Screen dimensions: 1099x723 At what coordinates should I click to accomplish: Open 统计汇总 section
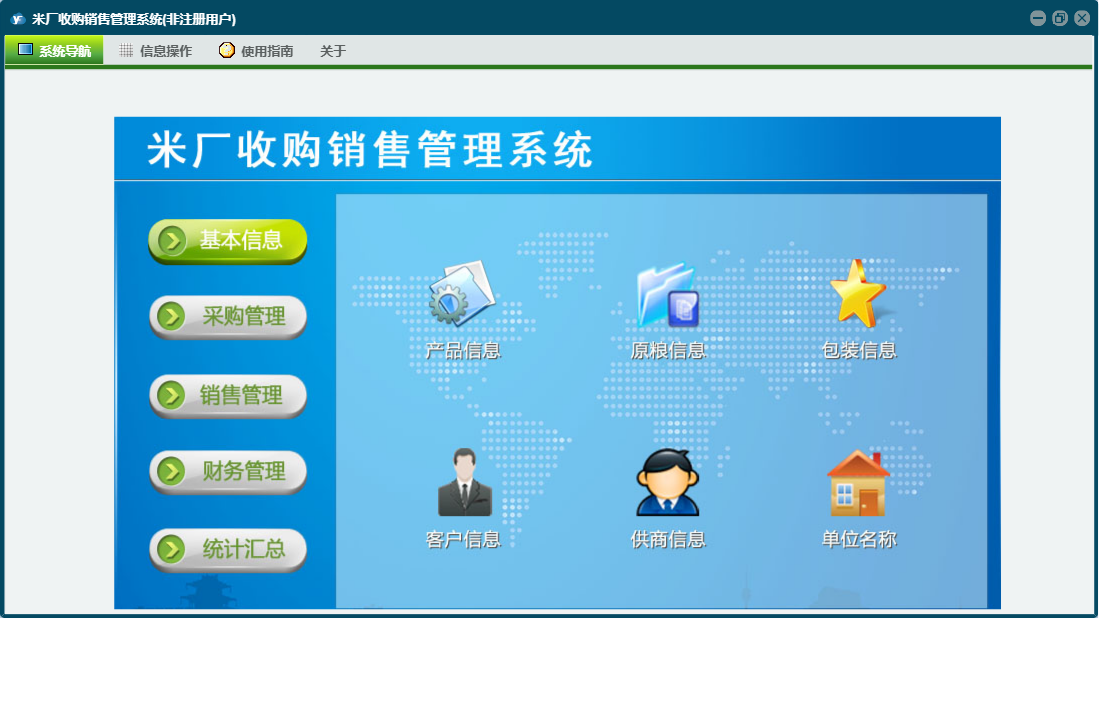(228, 550)
